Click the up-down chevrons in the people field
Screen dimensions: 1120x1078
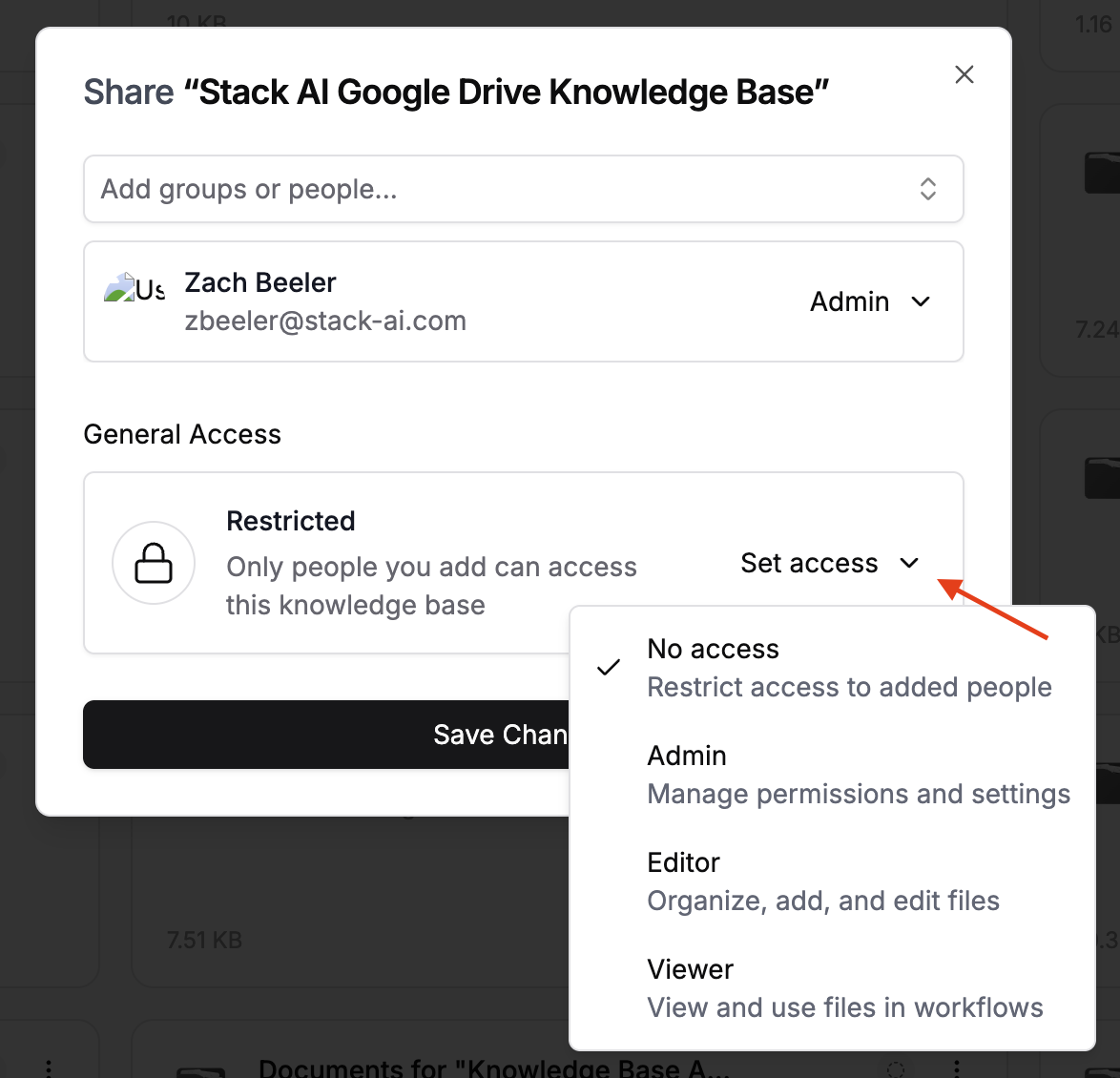(927, 189)
